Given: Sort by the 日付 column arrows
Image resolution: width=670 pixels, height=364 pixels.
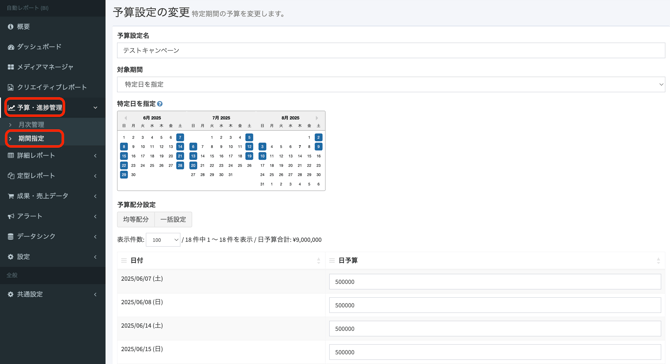Looking at the screenshot, I should pos(318,261).
